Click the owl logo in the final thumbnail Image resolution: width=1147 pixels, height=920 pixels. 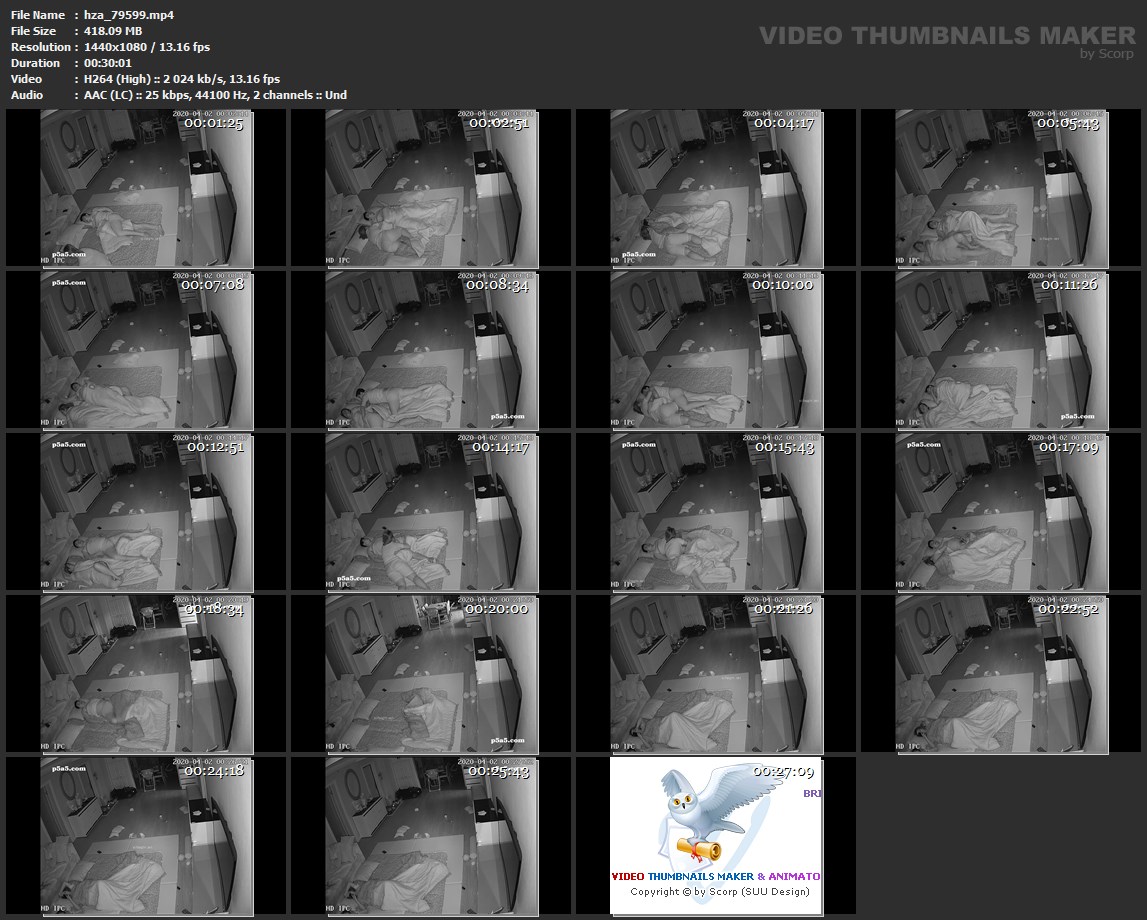[700, 815]
